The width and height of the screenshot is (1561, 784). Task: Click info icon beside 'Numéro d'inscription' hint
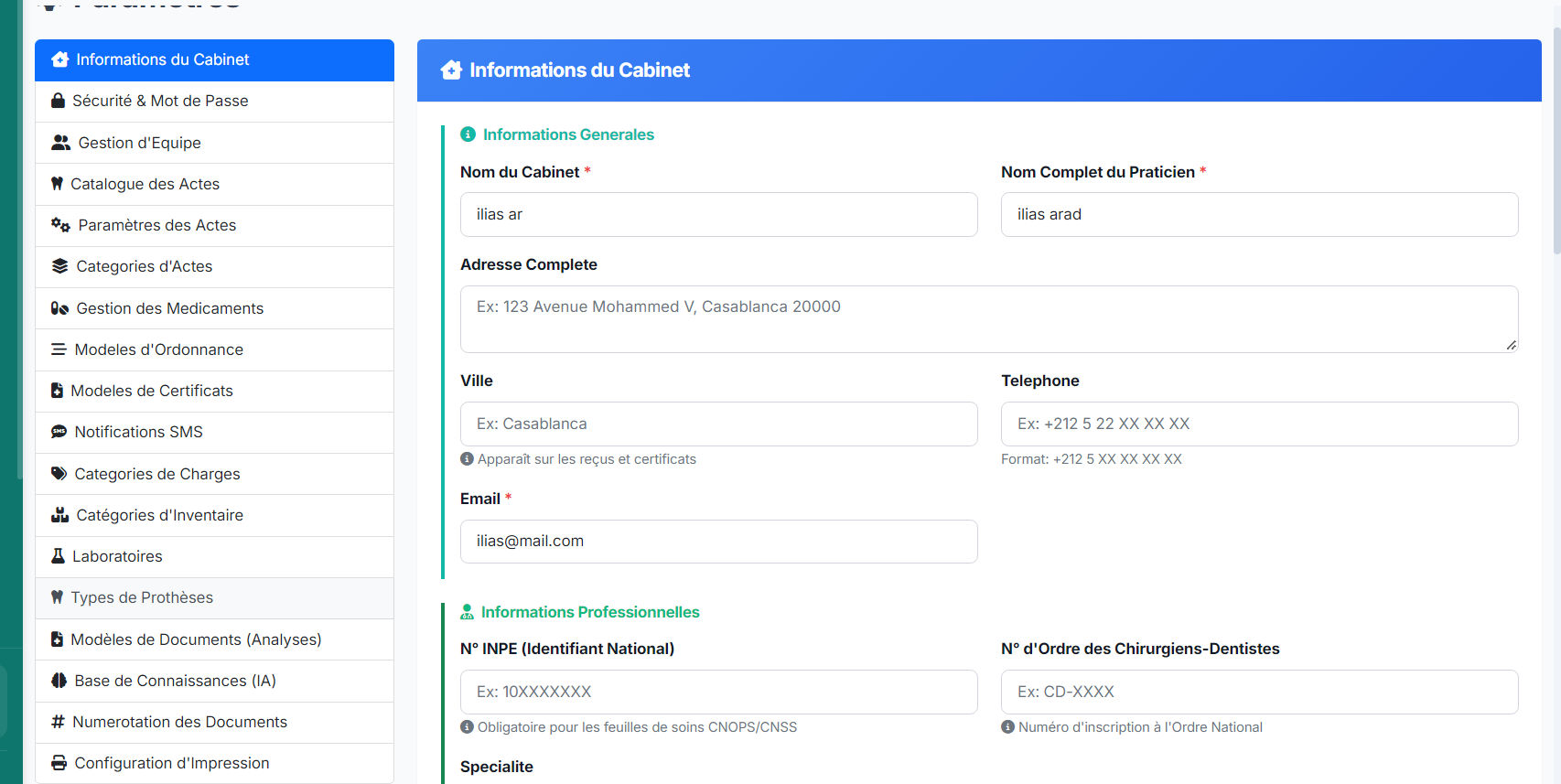coord(1007,727)
